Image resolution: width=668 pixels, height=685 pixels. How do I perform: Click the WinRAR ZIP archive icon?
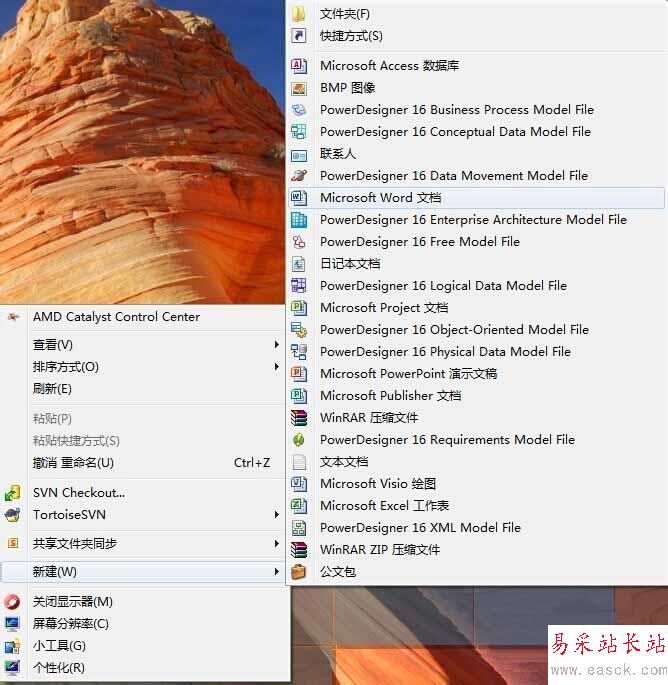[x=299, y=550]
